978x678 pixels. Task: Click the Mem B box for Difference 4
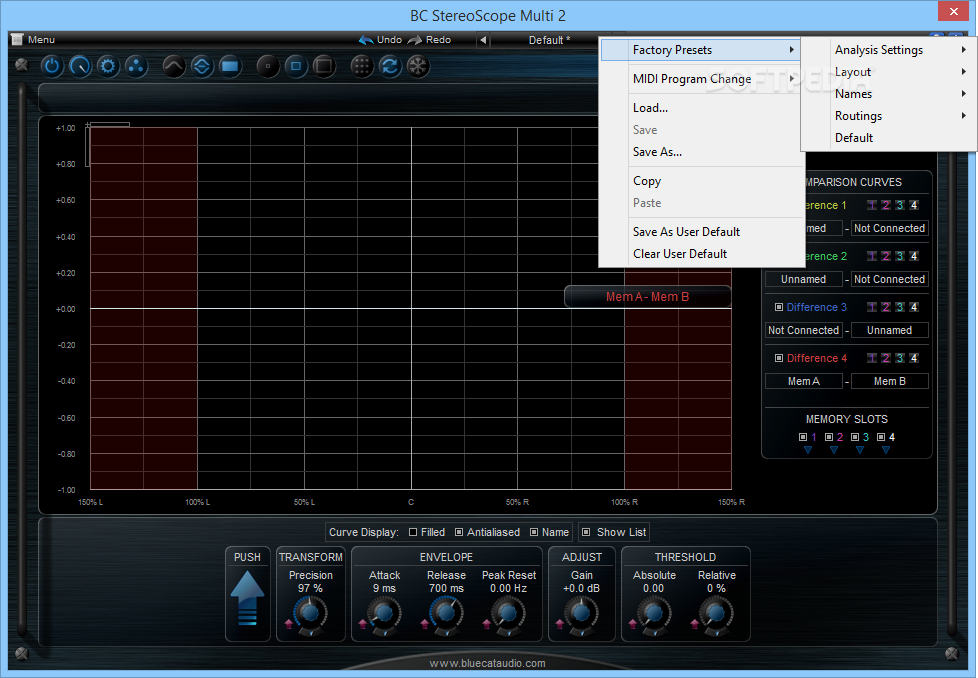pos(889,381)
